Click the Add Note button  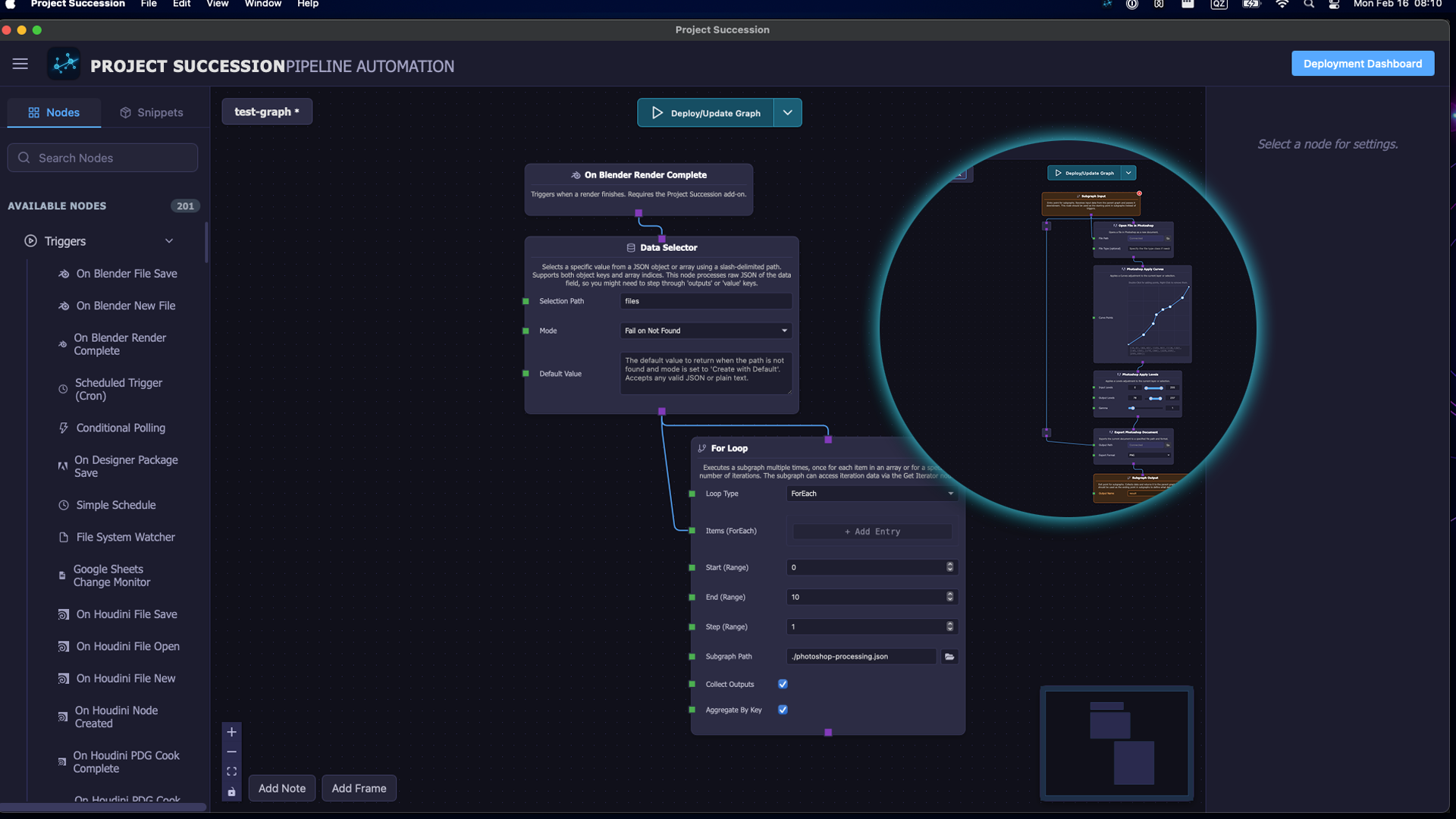(x=281, y=788)
